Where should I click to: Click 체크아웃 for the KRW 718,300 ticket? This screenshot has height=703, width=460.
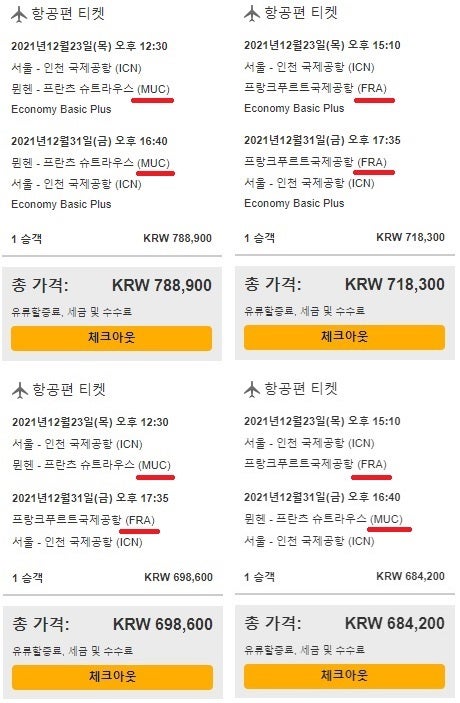click(344, 337)
